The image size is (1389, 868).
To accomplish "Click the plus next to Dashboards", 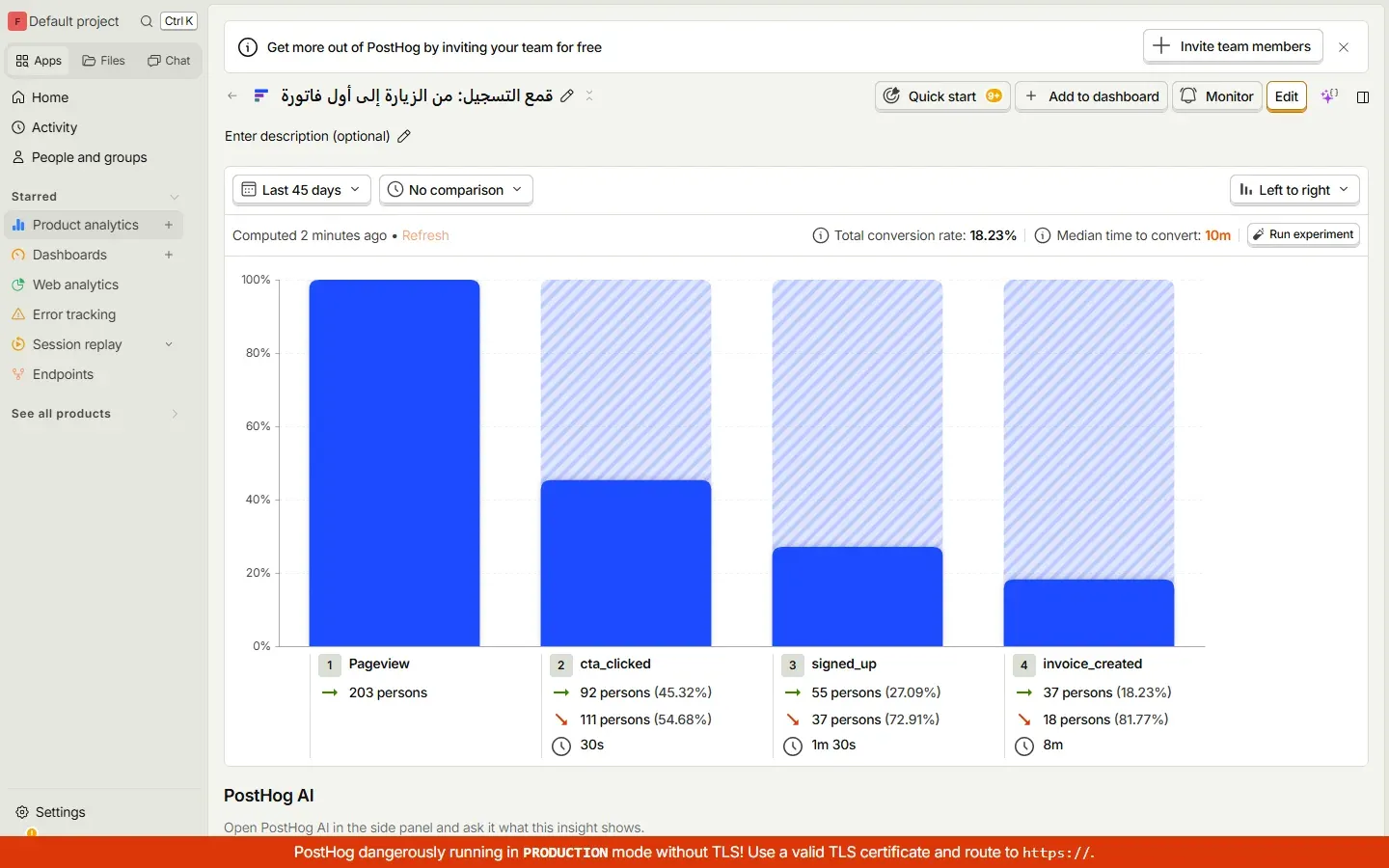I will pyautogui.click(x=169, y=255).
